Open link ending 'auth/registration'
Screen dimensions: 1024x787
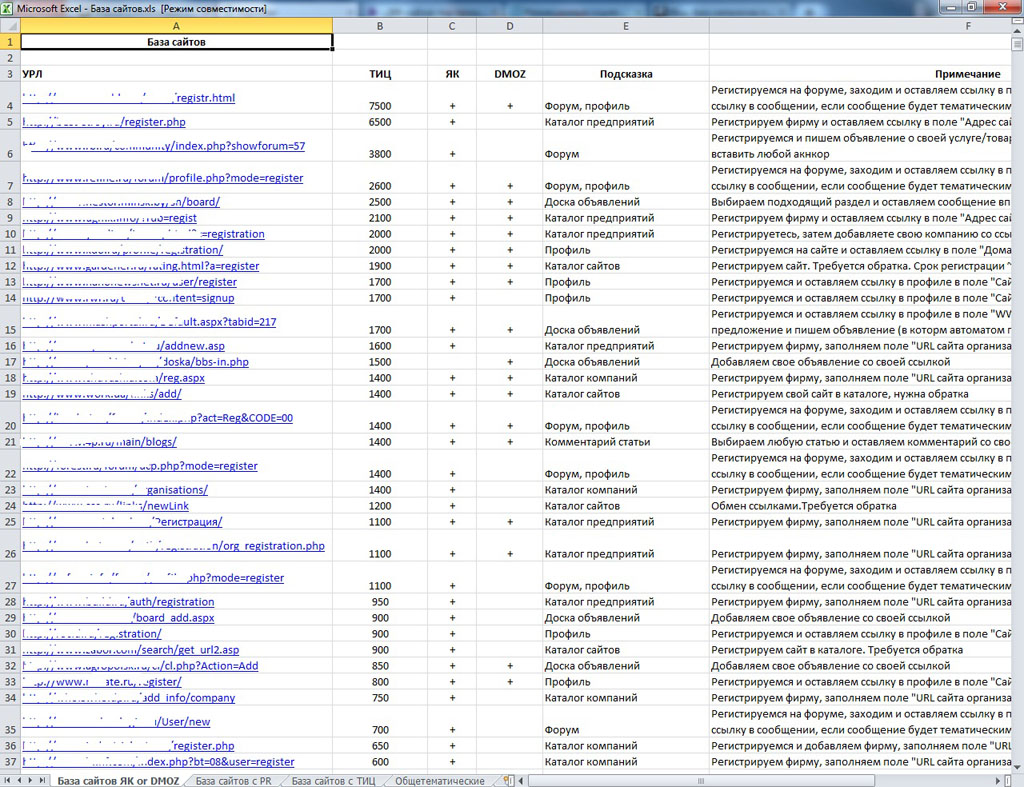coord(118,602)
